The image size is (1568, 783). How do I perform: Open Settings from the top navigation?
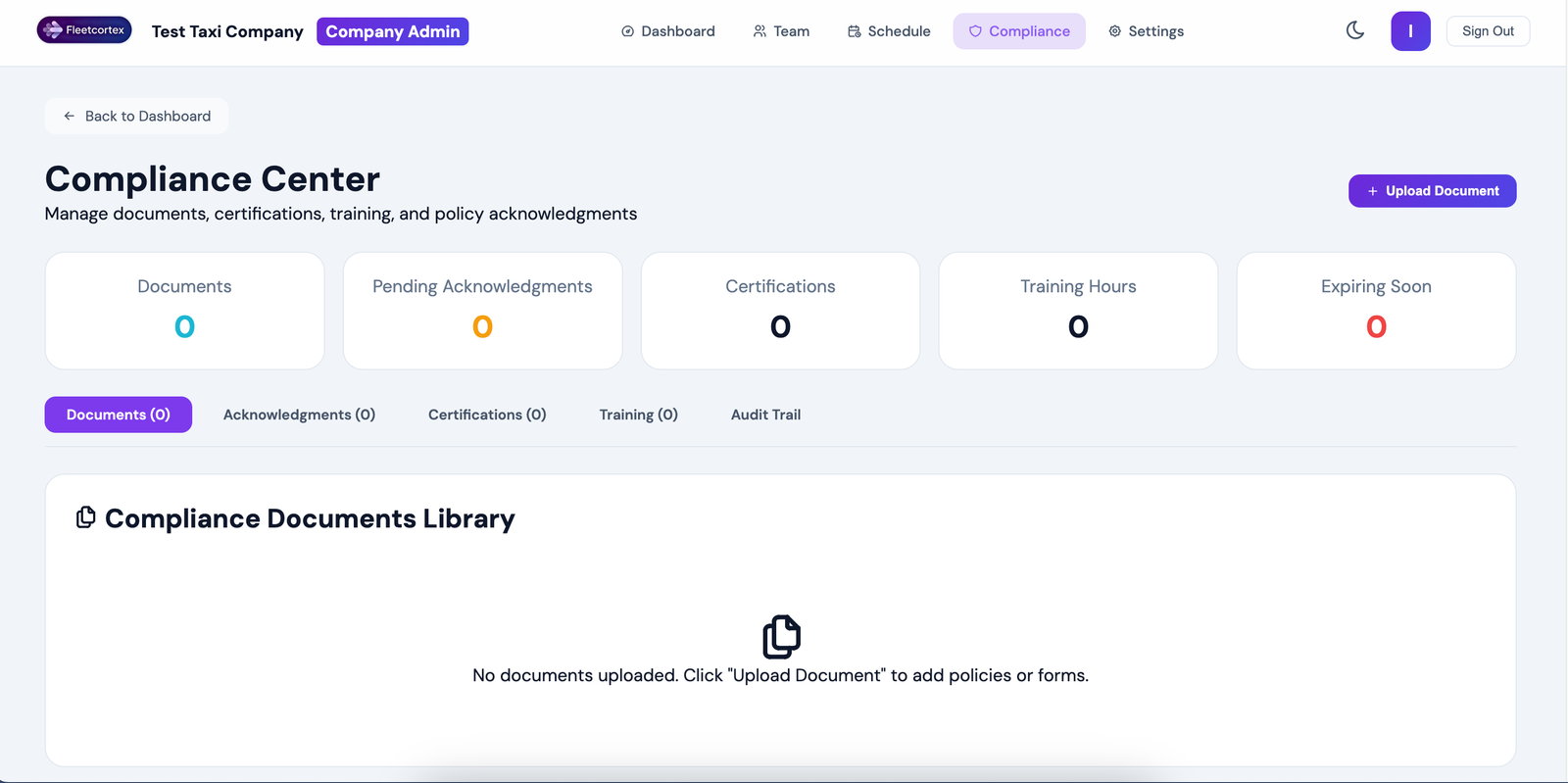click(1146, 31)
